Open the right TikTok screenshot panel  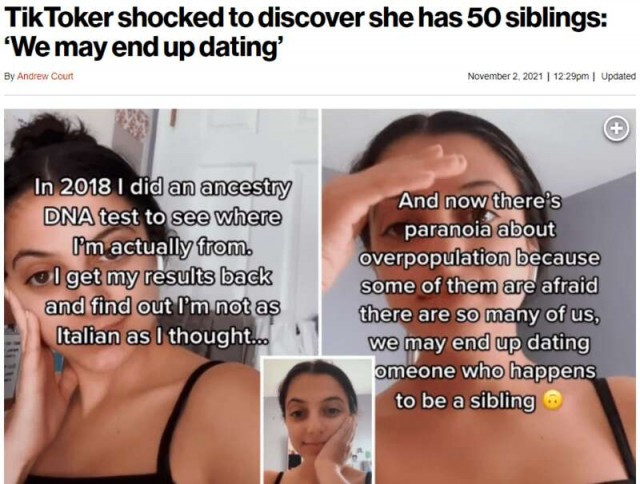coord(479,296)
